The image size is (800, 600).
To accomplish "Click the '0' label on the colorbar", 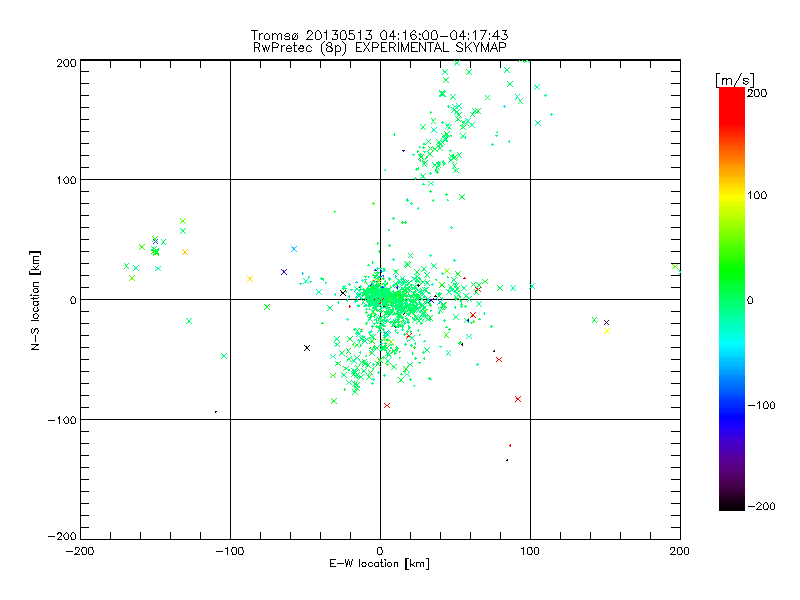I will (x=750, y=300).
